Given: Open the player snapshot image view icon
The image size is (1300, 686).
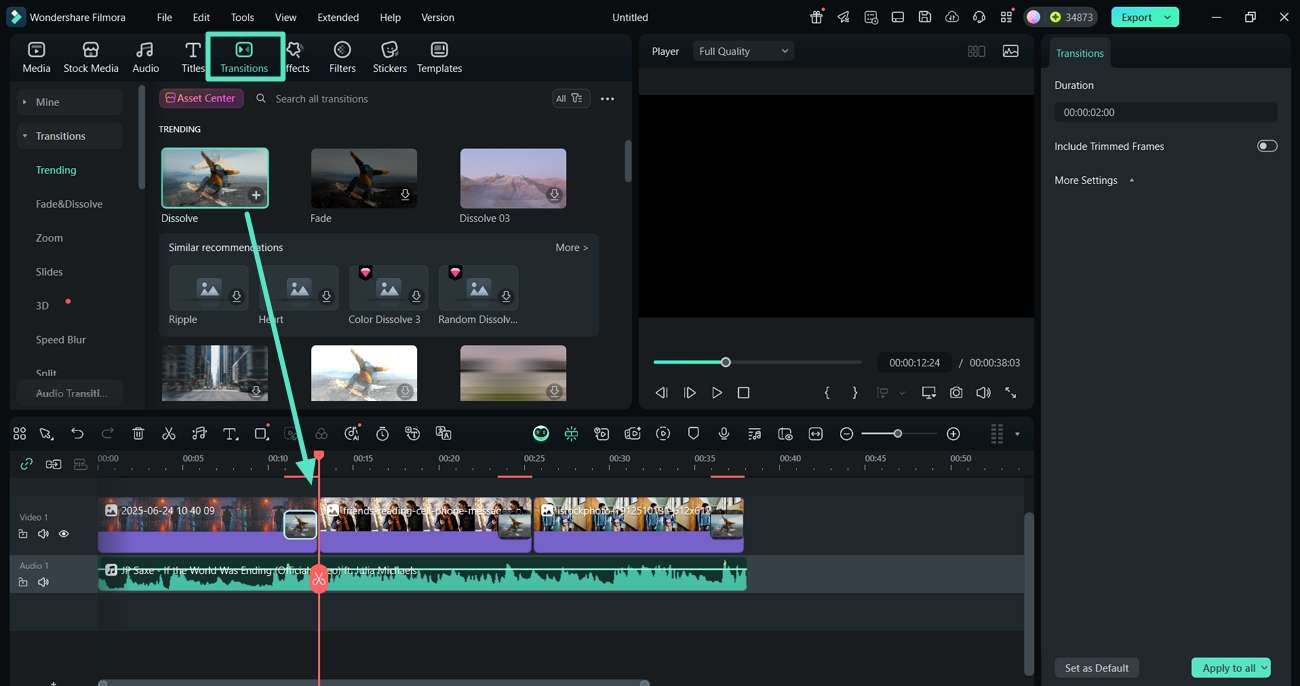Looking at the screenshot, I should (1011, 51).
